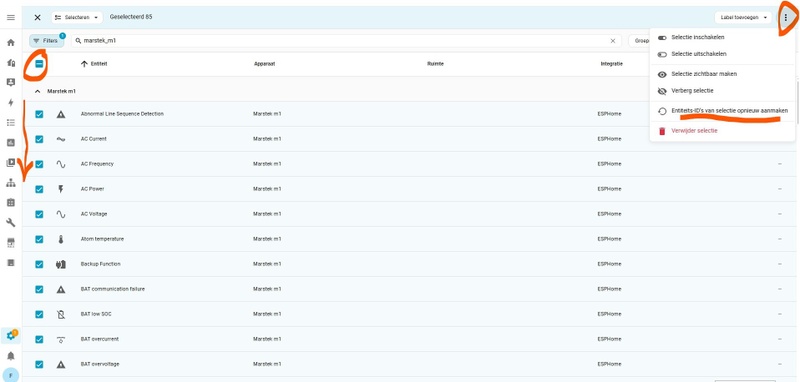Uncheck the BAT overvoltage checkbox
Screen dimensions: 800x382
click(39, 364)
